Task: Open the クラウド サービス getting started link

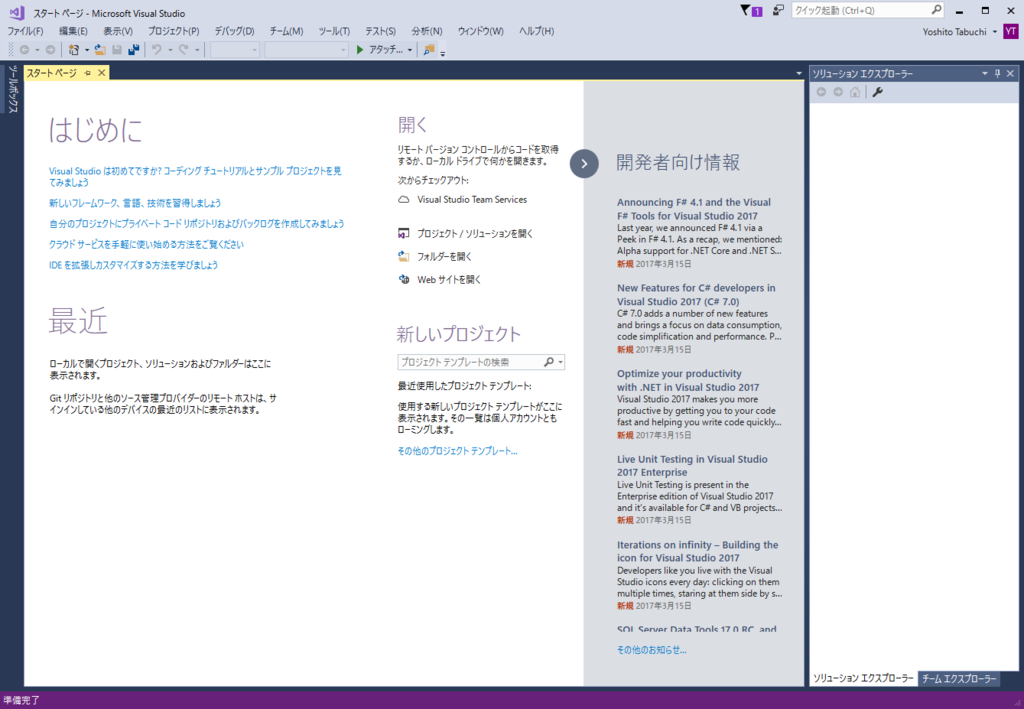Action: (146, 244)
